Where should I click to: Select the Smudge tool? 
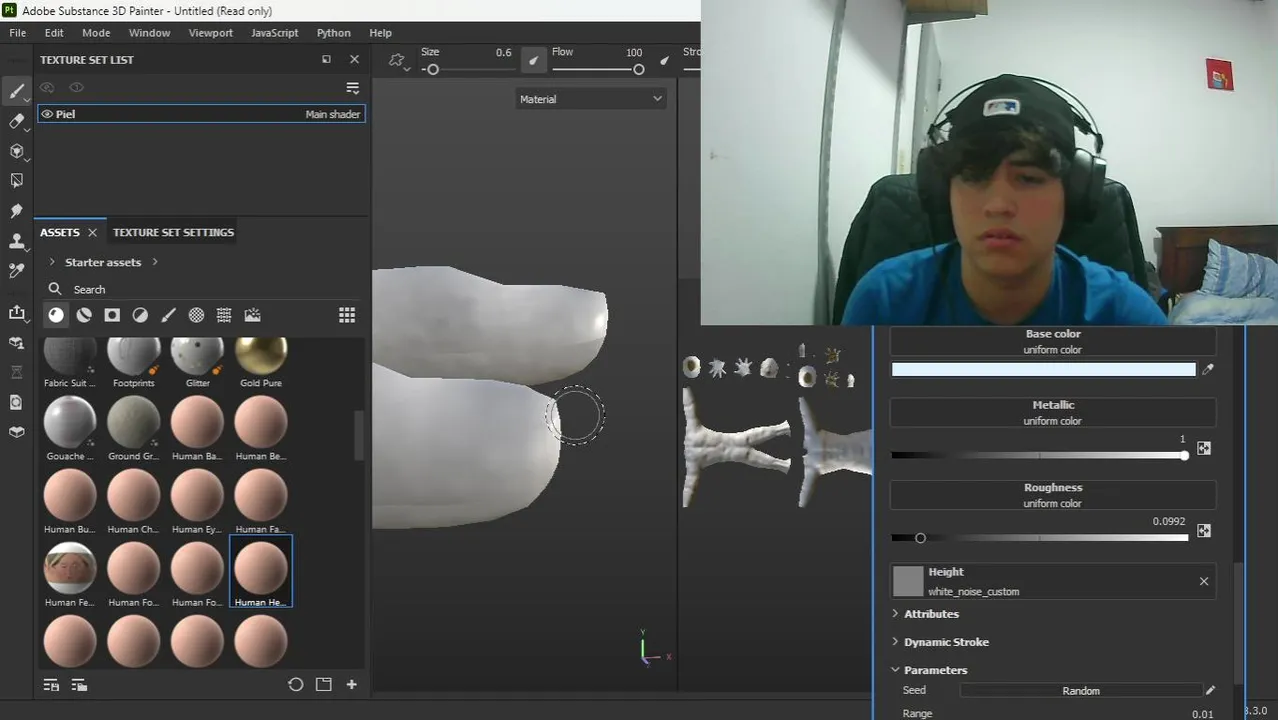[x=17, y=211]
